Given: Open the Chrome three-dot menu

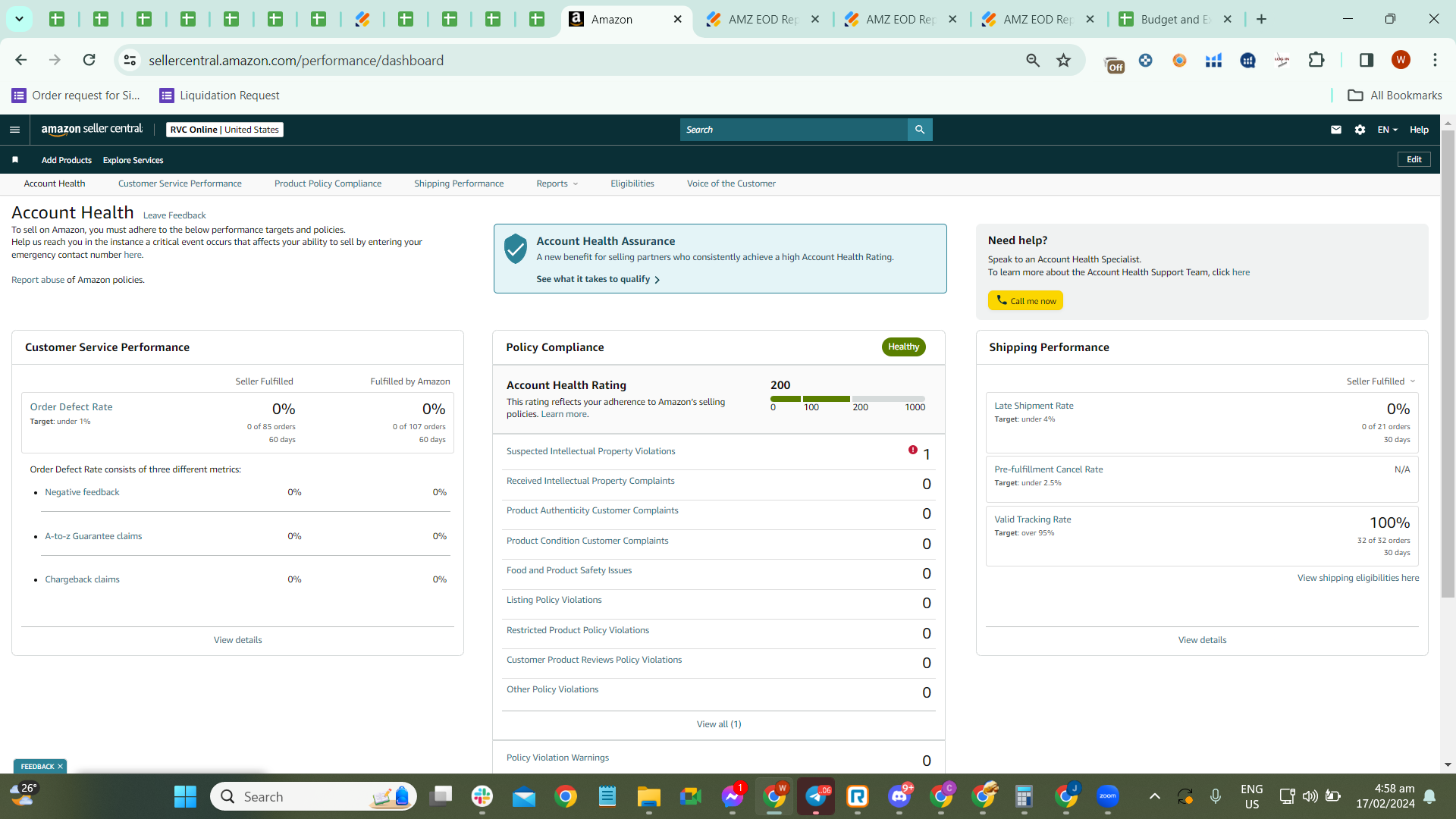Looking at the screenshot, I should click(x=1435, y=60).
